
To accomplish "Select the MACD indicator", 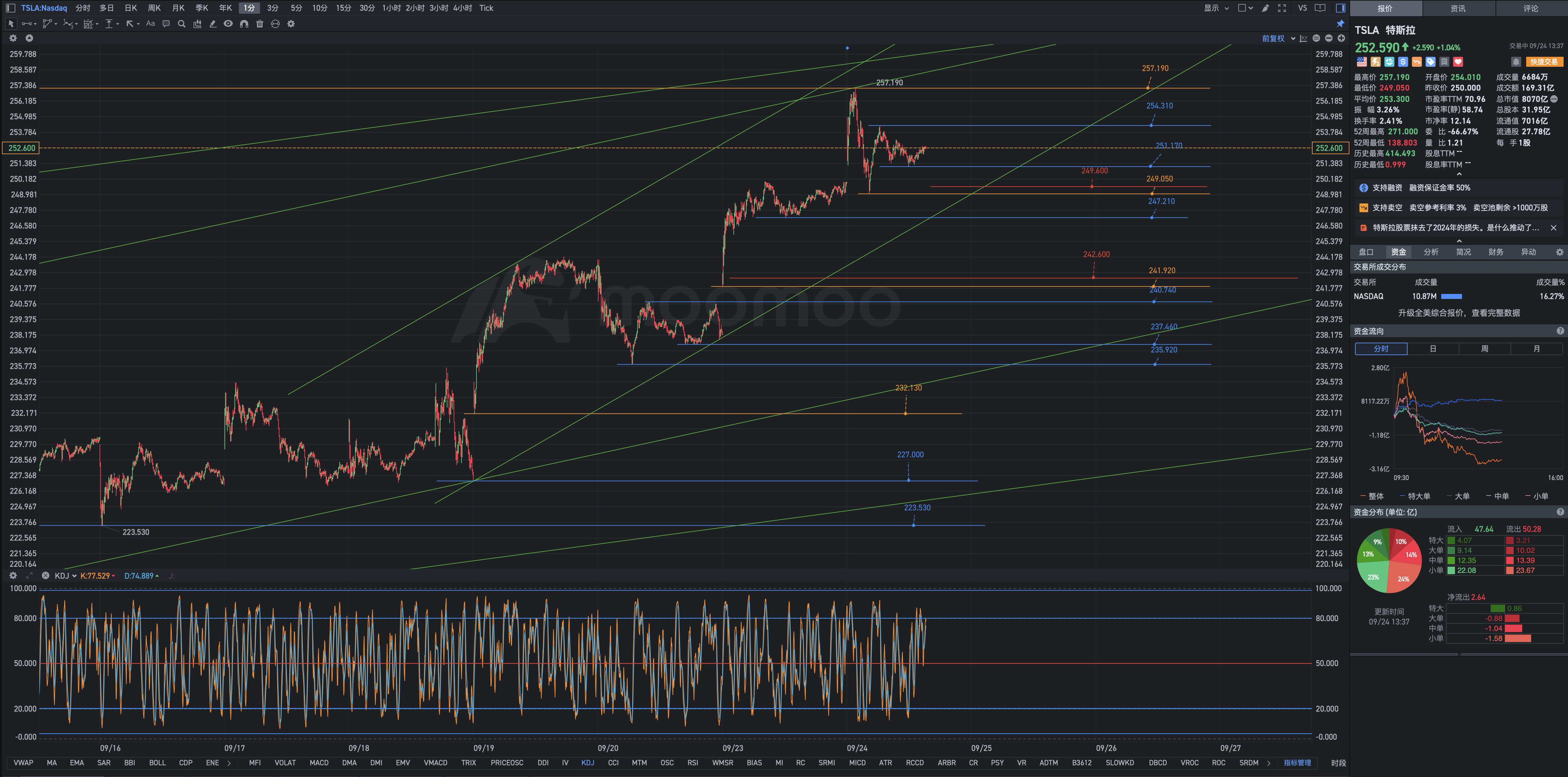I will pos(318,762).
